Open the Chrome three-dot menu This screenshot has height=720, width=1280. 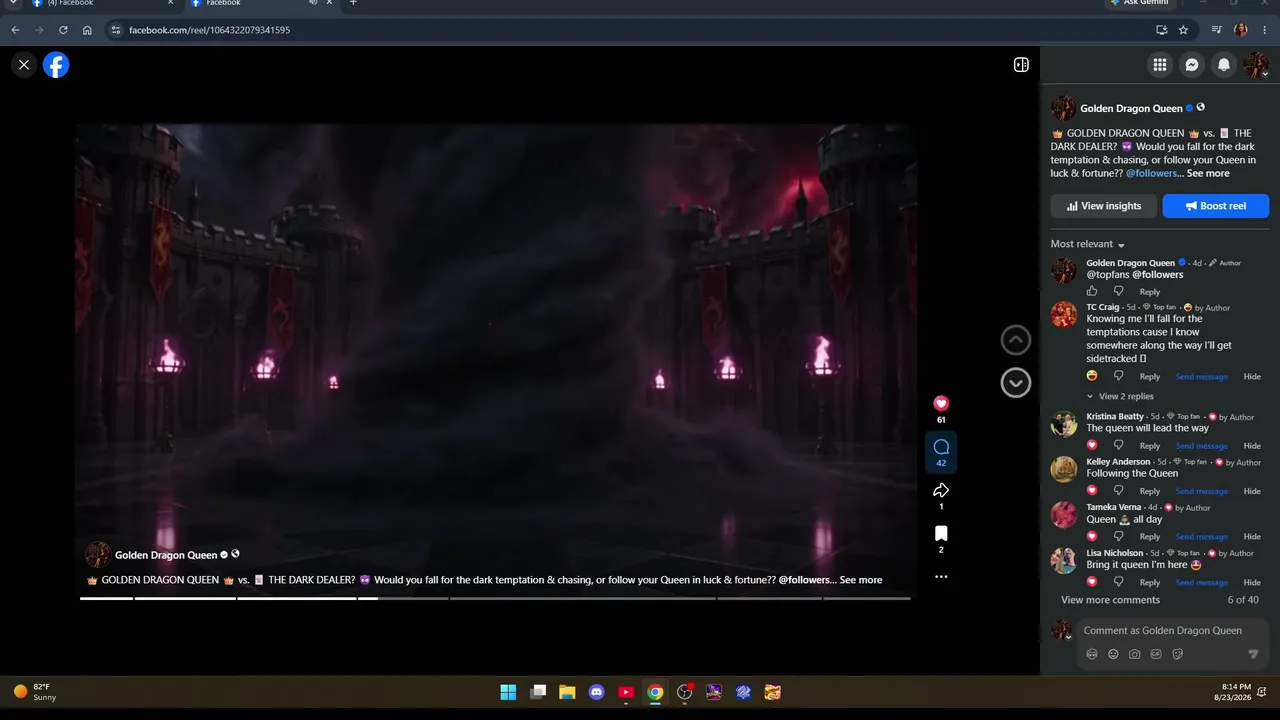click(1264, 30)
